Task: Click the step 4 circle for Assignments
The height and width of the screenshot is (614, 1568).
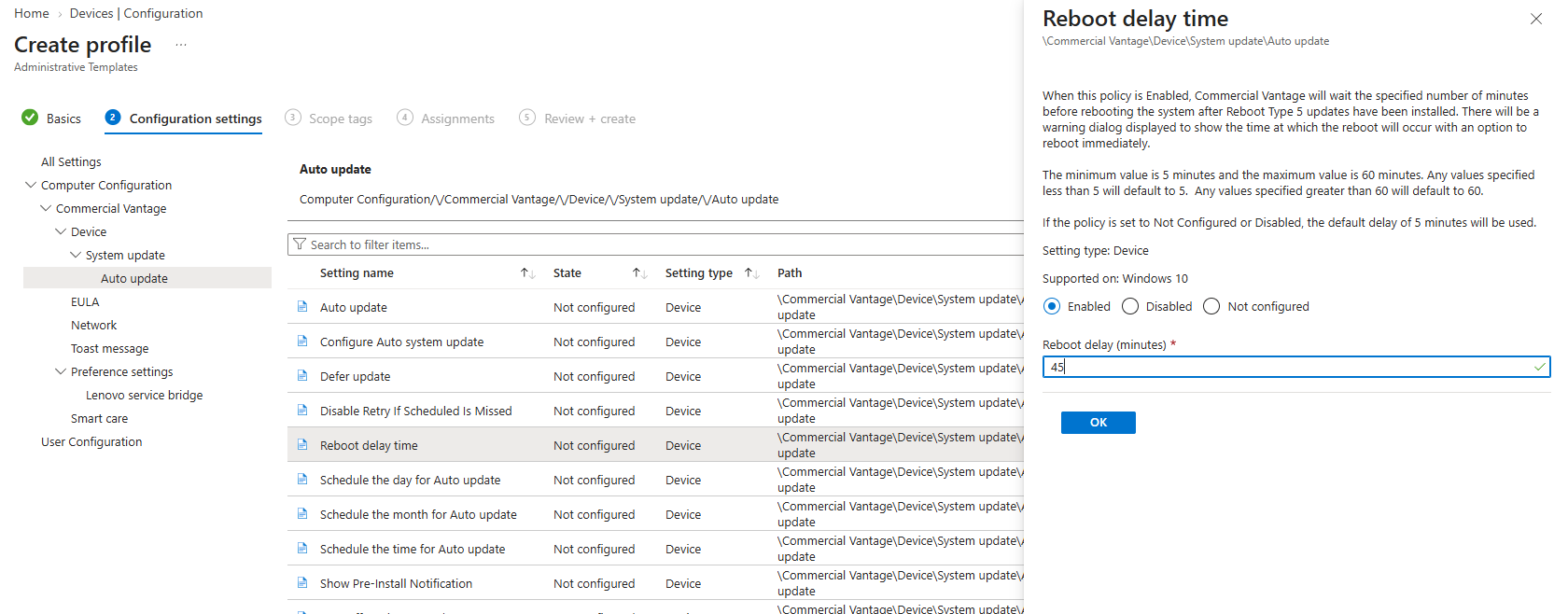Action: coord(405,118)
